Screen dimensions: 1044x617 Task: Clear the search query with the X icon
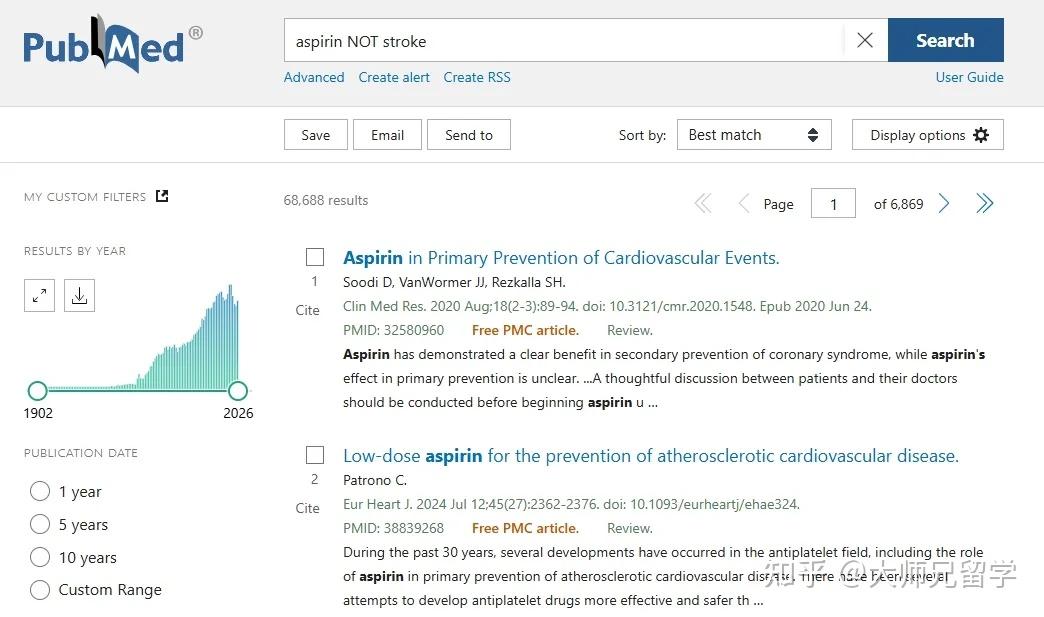[x=864, y=40]
